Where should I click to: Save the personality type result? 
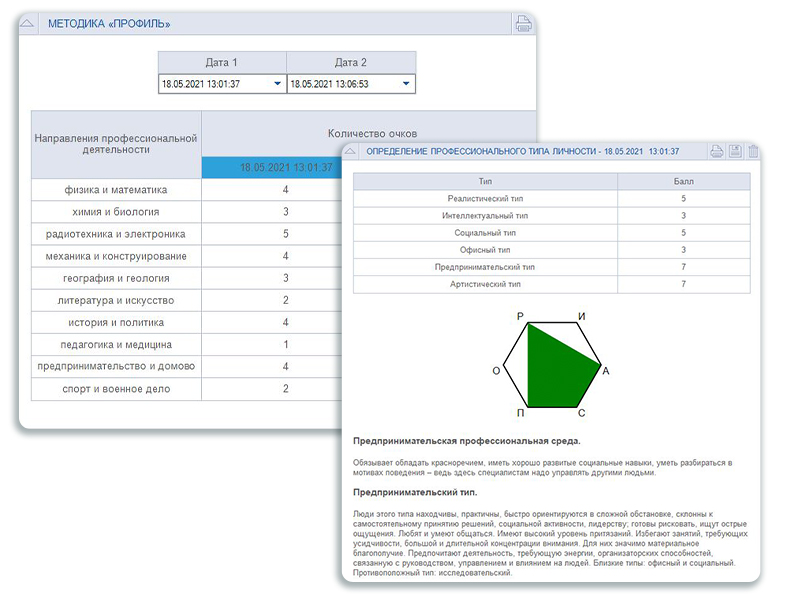pos(735,151)
